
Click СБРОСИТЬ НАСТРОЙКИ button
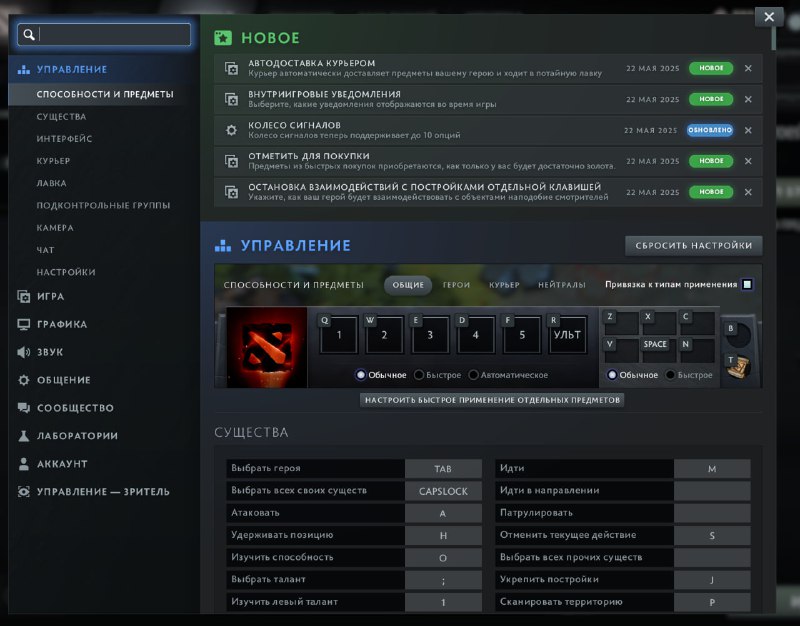click(x=693, y=245)
